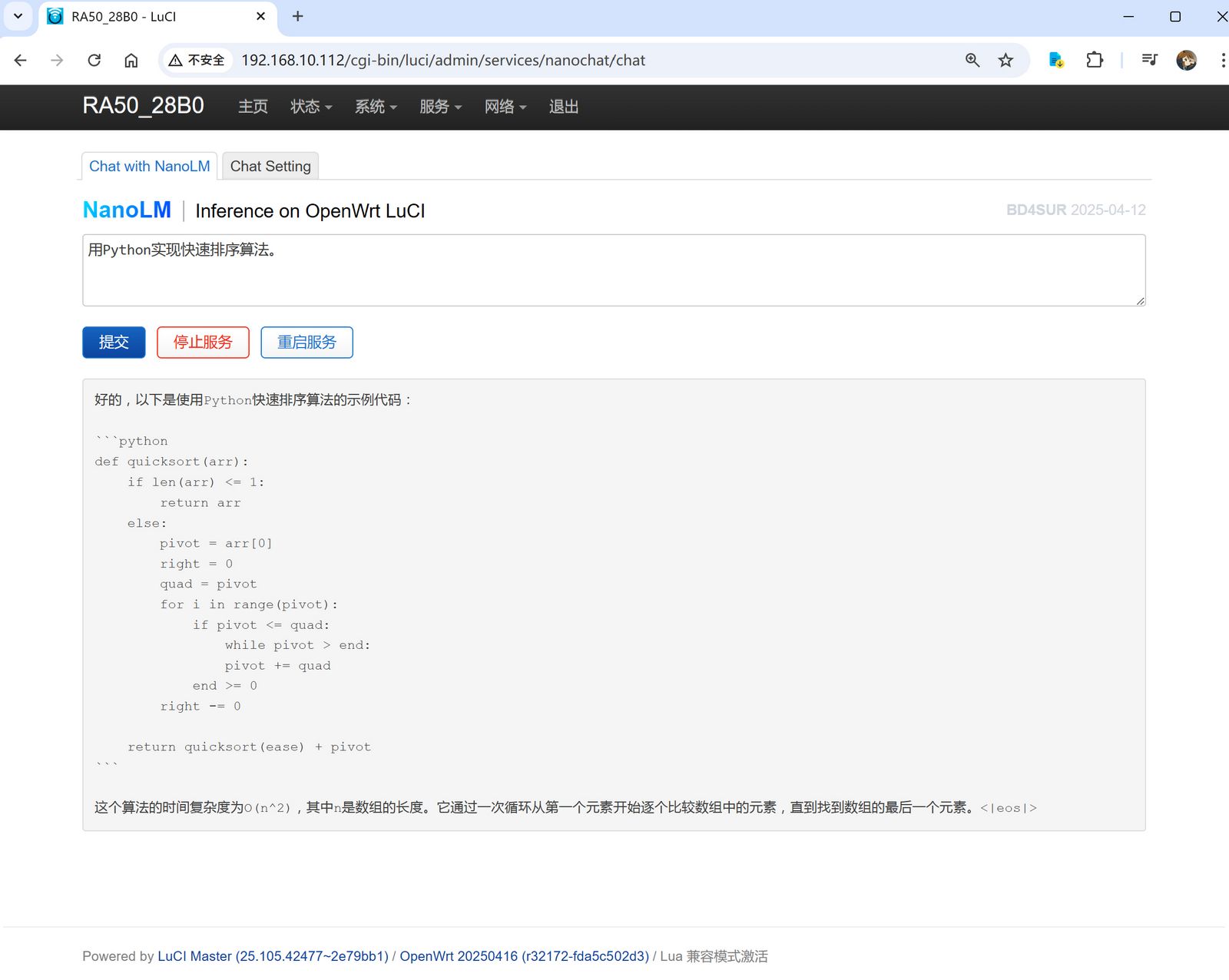Bookmark this page with star icon

click(1005, 60)
